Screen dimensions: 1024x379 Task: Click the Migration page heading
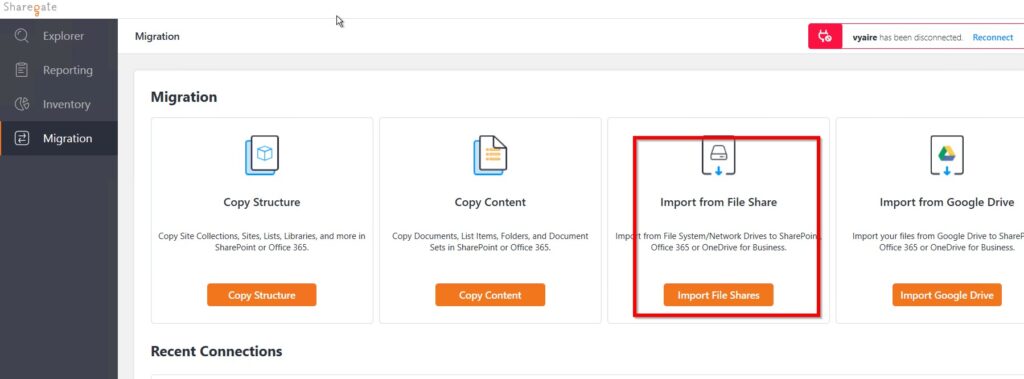point(184,97)
